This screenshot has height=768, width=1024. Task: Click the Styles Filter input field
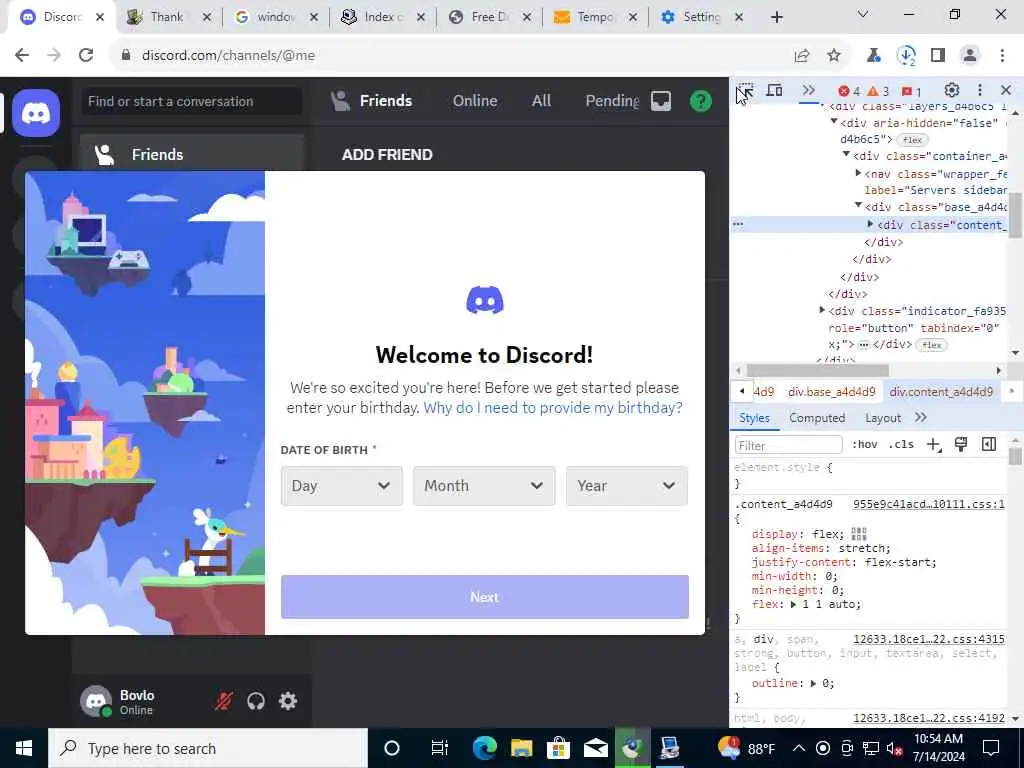[789, 445]
